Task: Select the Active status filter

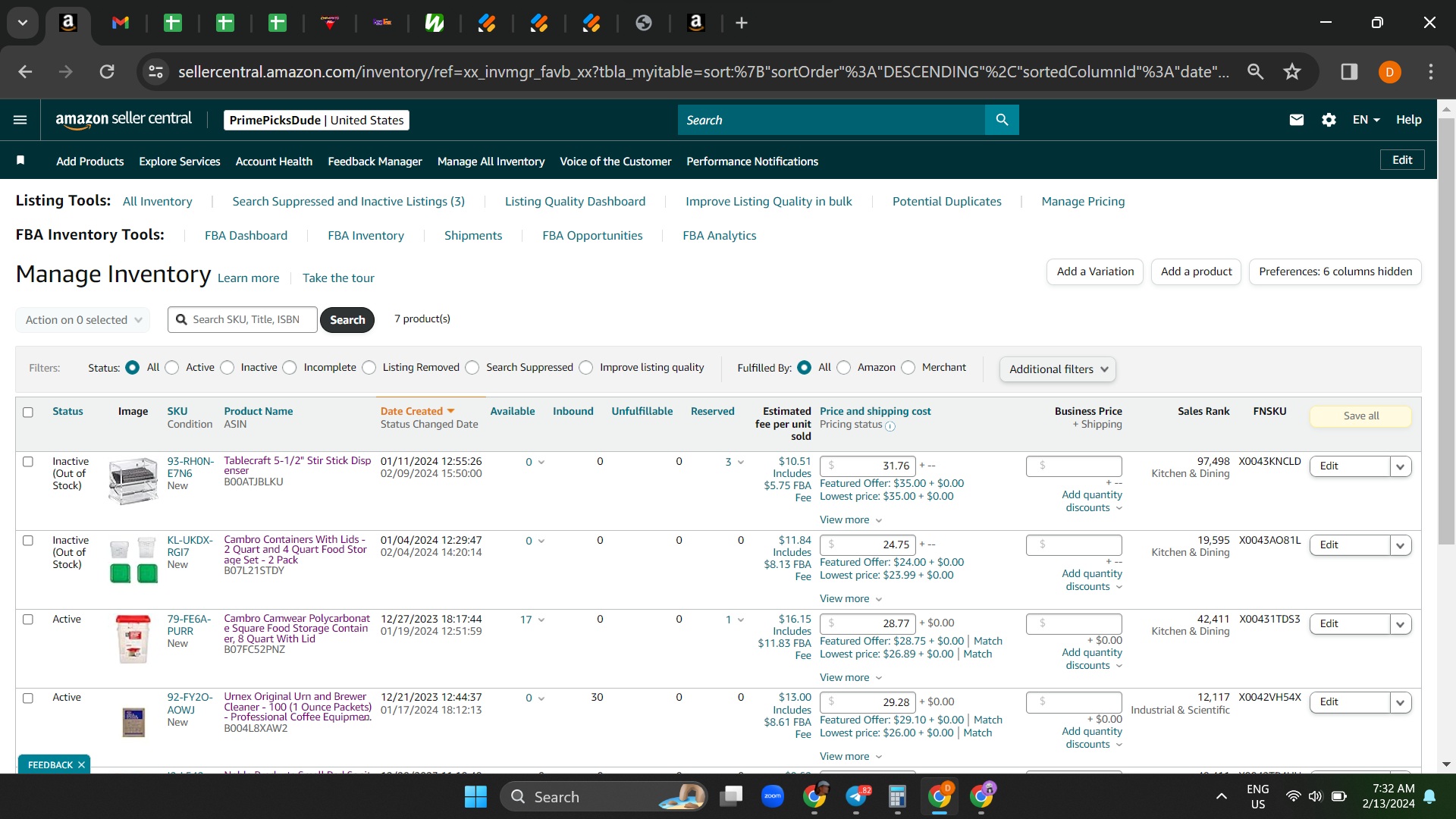Action: (172, 368)
